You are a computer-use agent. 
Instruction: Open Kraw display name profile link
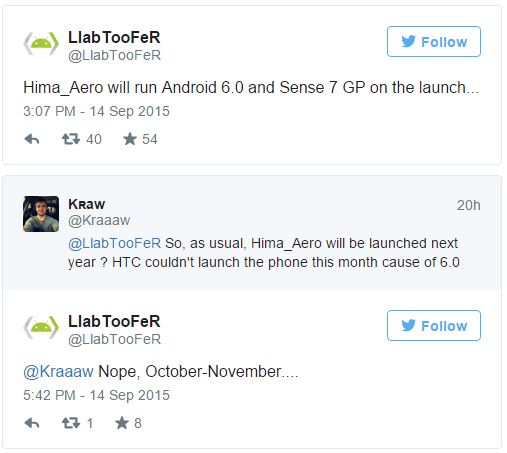click(87, 204)
